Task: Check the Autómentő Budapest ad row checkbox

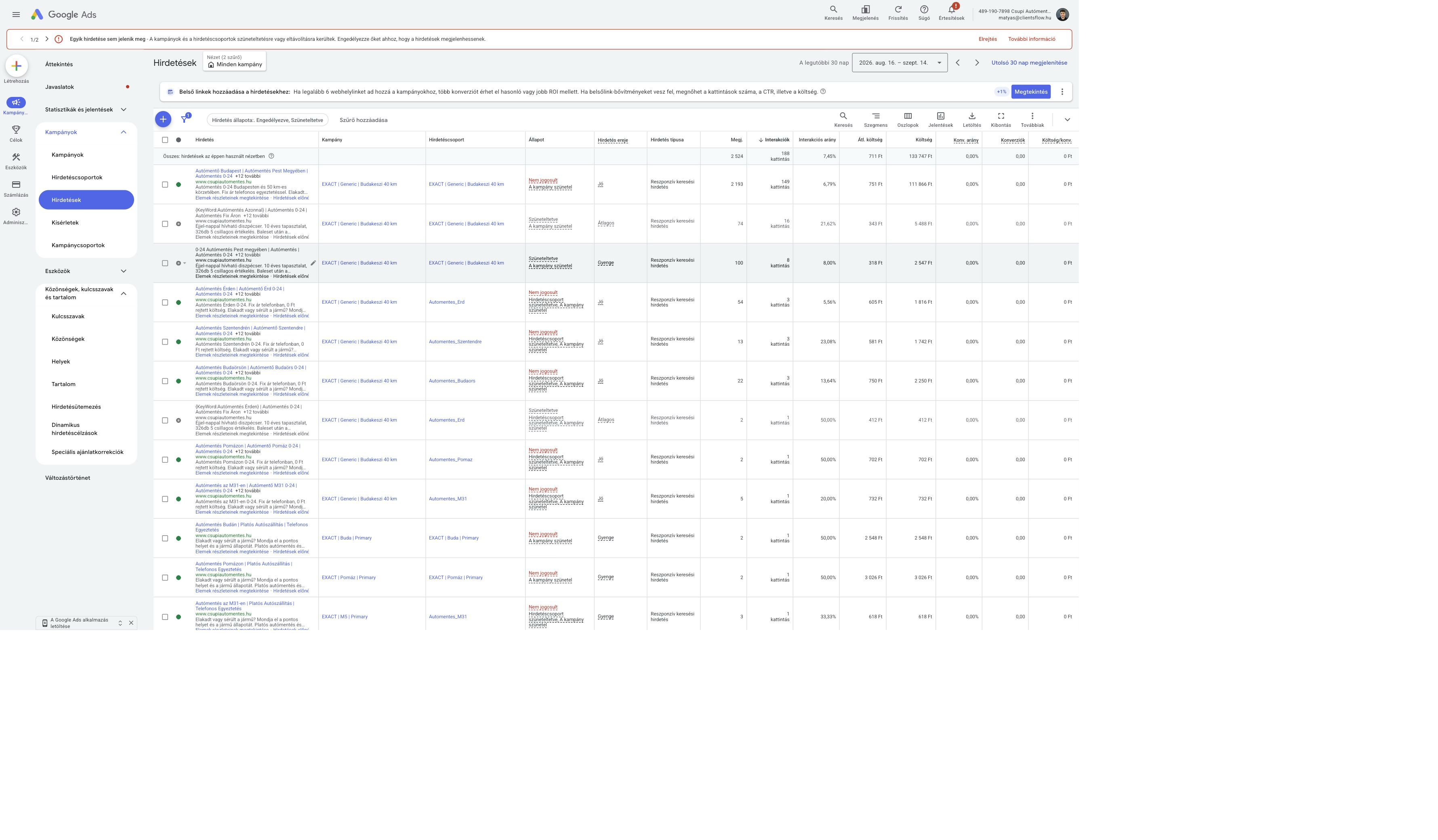Action: 165,184
